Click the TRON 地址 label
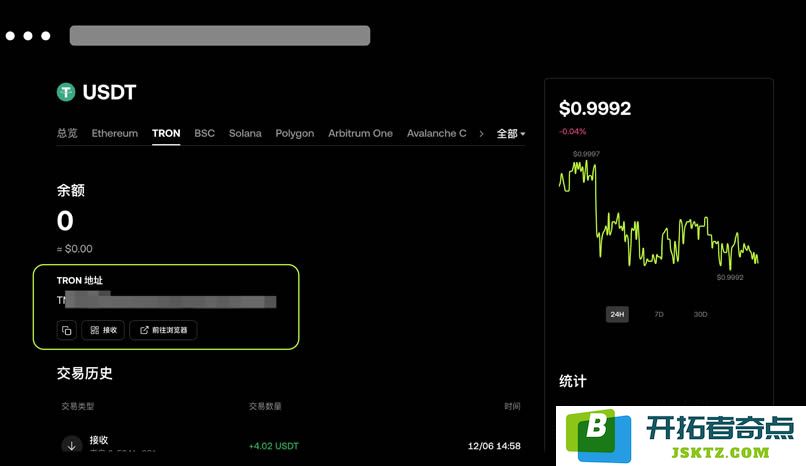This screenshot has width=806, height=466. point(80,281)
